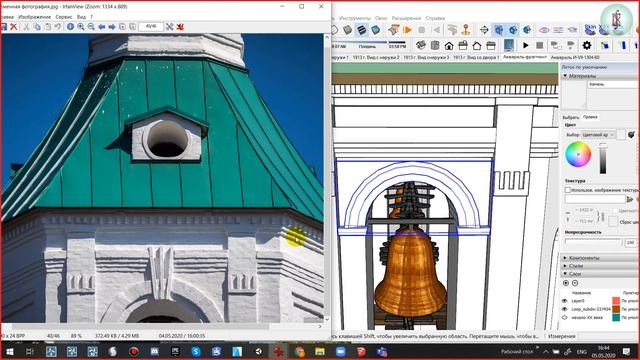Open the Справка menu in SketchUp

pyautogui.click(x=435, y=18)
